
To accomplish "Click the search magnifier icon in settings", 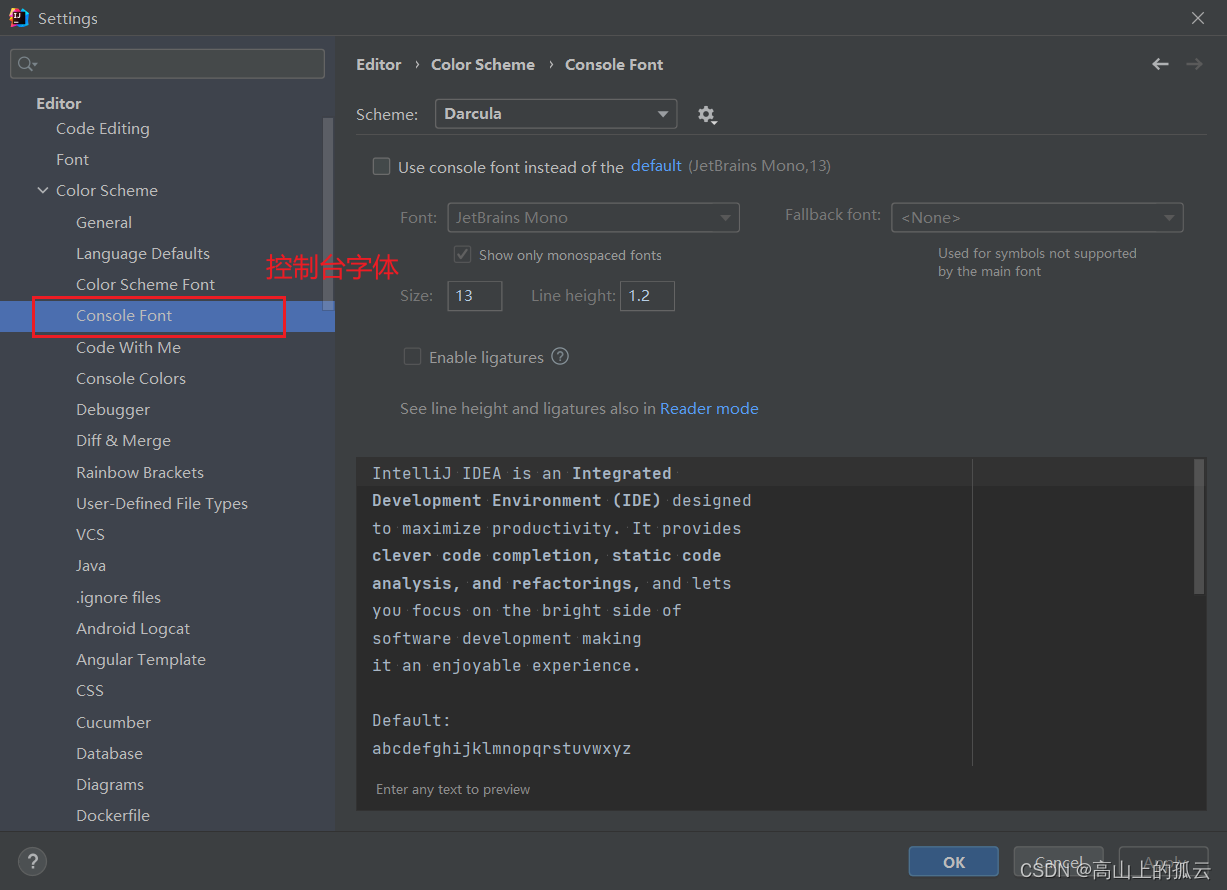I will (x=27, y=64).
